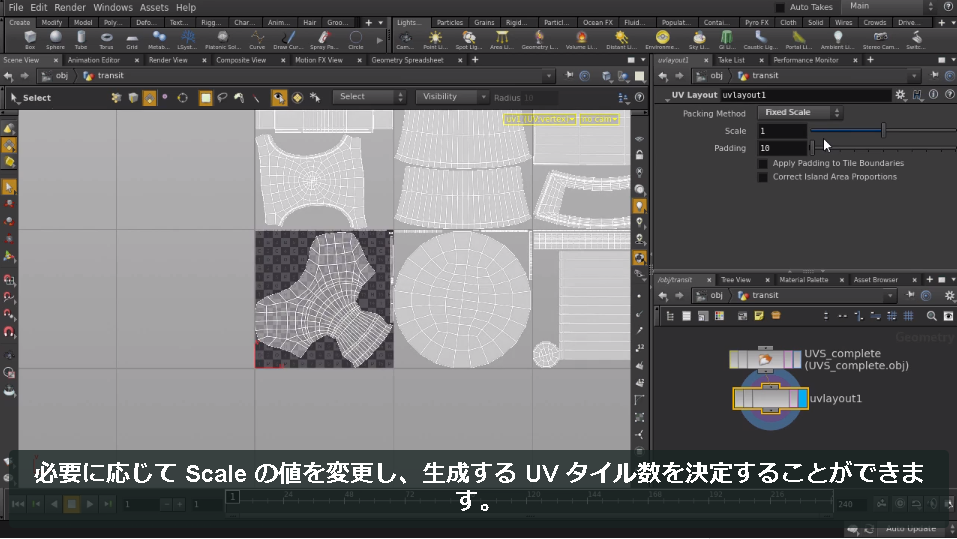The height and width of the screenshot is (539, 957).
Task: Click the network editor search magnifier icon
Action: pos(931,316)
